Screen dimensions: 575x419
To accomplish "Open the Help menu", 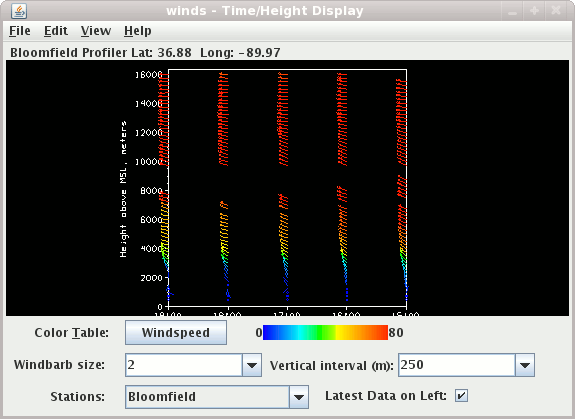I will click(138, 31).
